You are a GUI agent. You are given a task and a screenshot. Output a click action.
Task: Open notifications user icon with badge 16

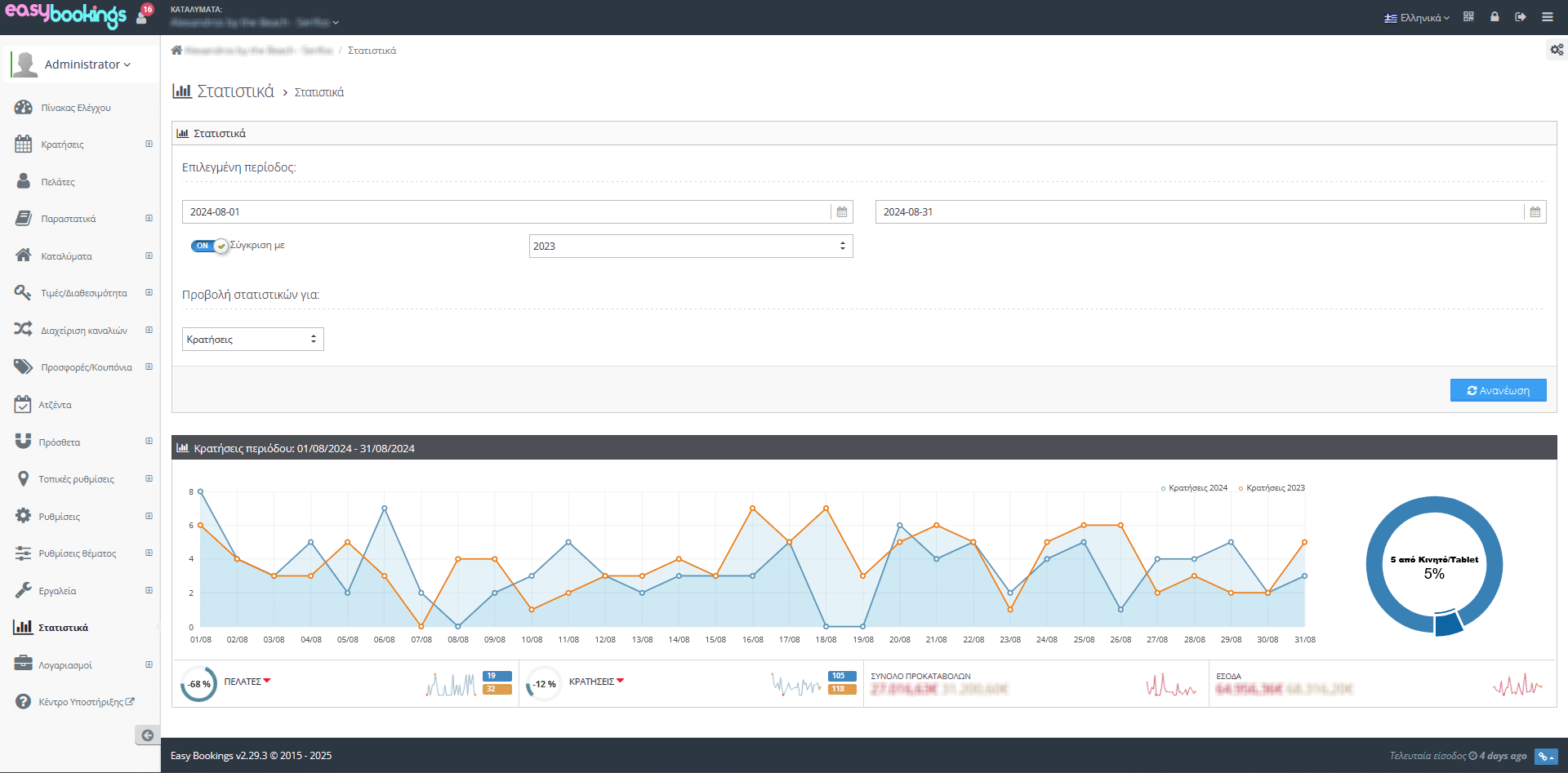(144, 15)
